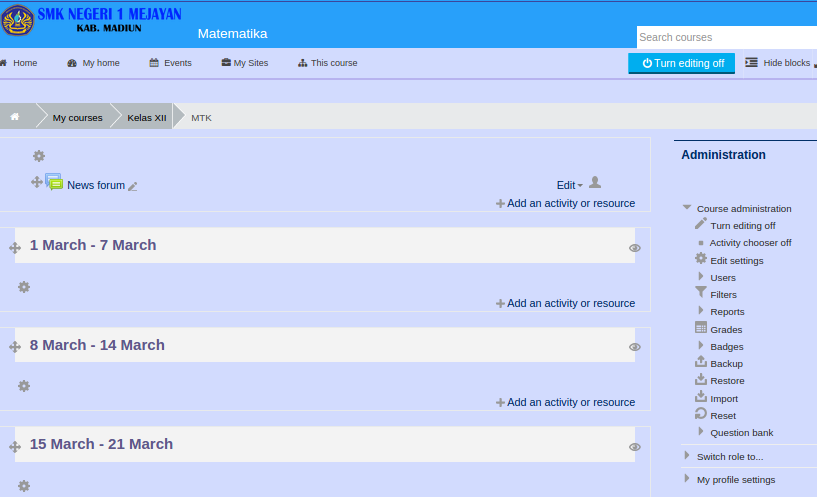Click the Matematika course title

click(232, 34)
